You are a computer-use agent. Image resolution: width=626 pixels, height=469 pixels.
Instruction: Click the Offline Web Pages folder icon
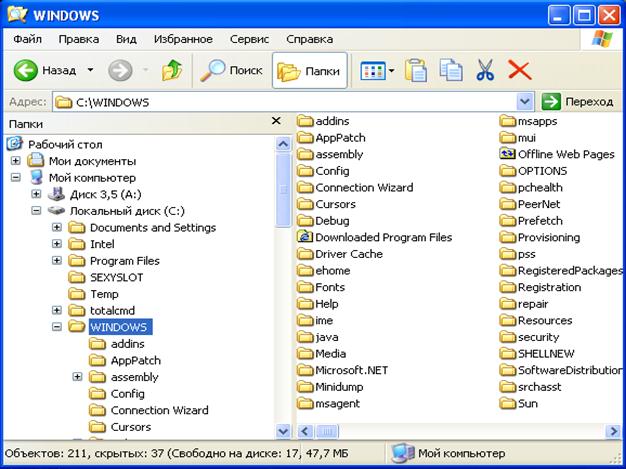point(507,154)
